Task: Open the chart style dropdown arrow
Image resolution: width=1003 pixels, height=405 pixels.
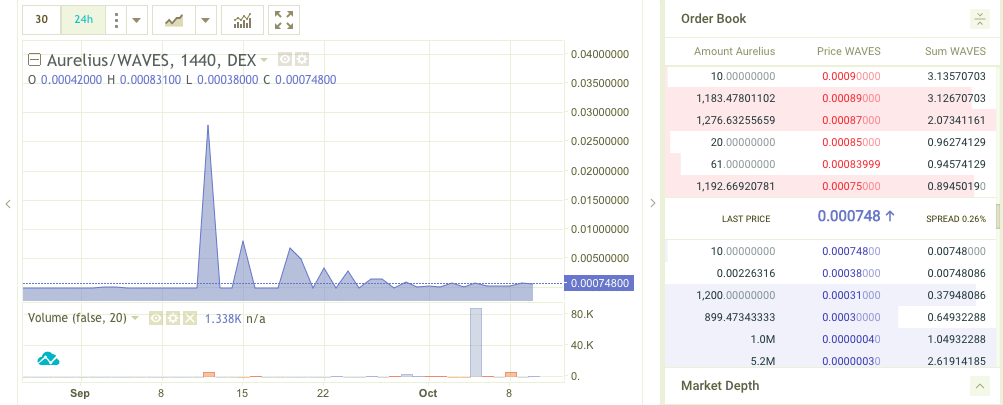Action: [x=205, y=19]
